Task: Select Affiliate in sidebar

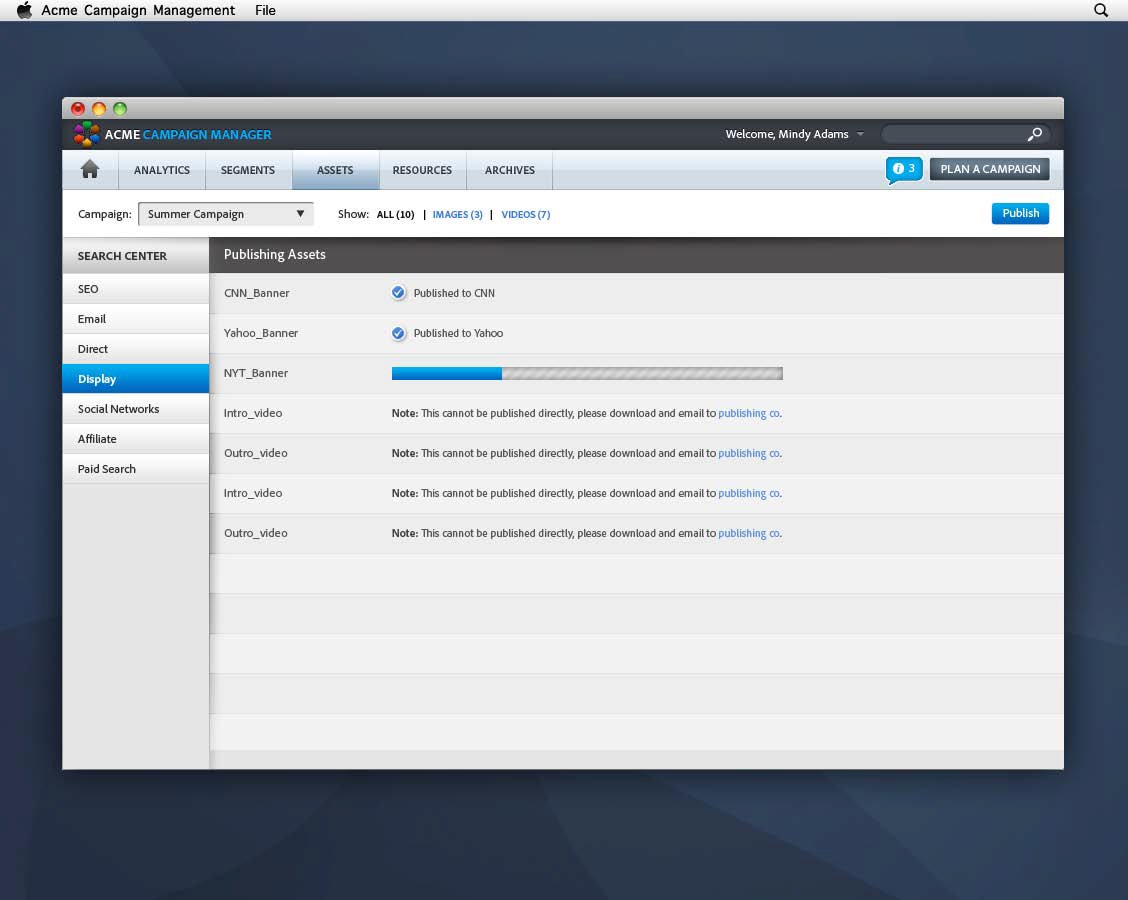Action: tap(136, 439)
